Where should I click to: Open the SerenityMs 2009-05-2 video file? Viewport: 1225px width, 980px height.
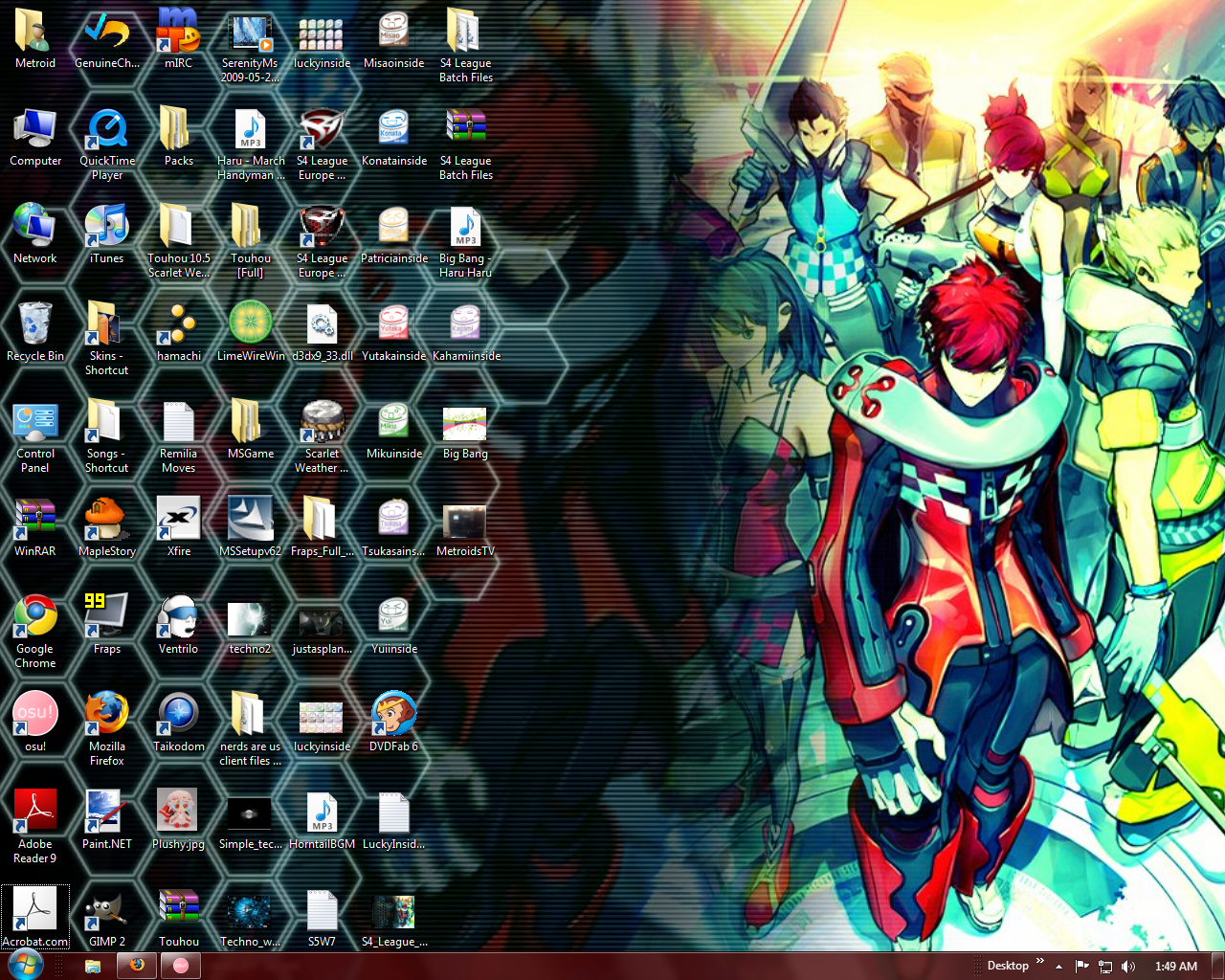[x=250, y=46]
